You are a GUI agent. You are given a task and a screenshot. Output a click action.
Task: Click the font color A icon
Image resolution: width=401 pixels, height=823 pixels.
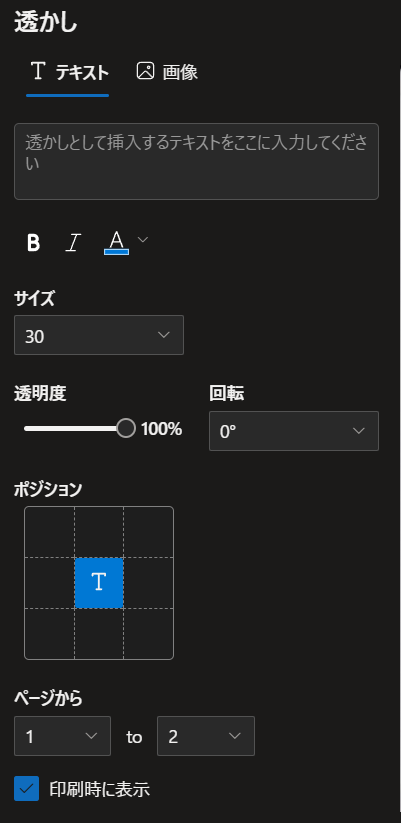point(117,242)
